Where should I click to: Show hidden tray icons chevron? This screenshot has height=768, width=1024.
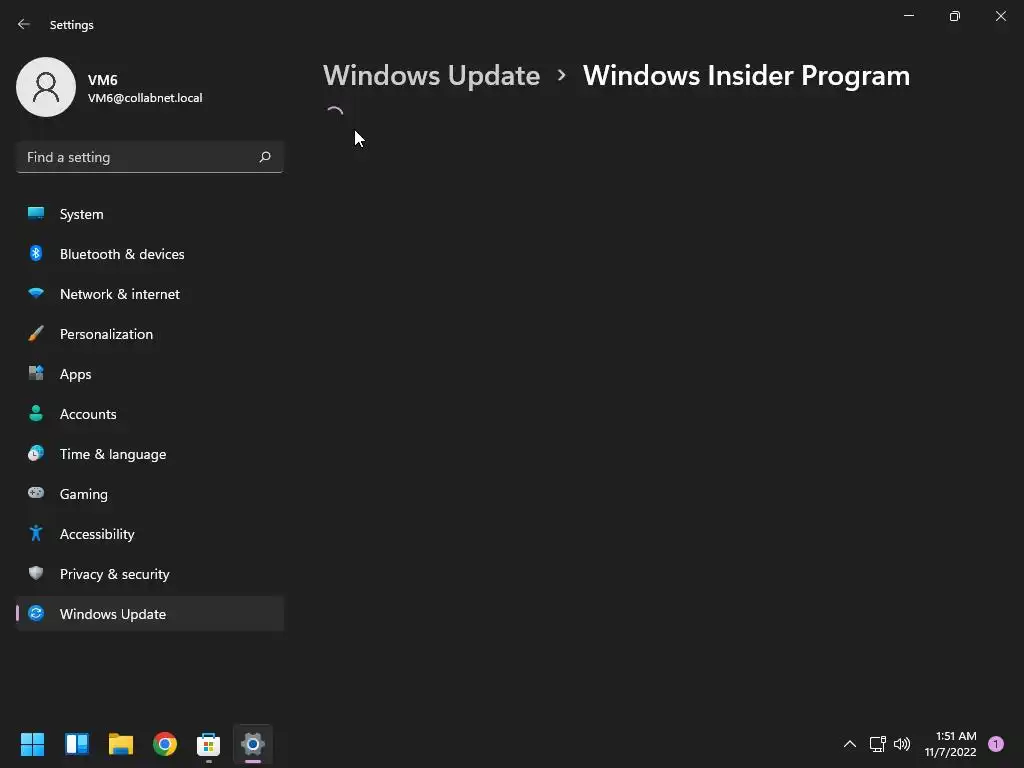tap(850, 744)
